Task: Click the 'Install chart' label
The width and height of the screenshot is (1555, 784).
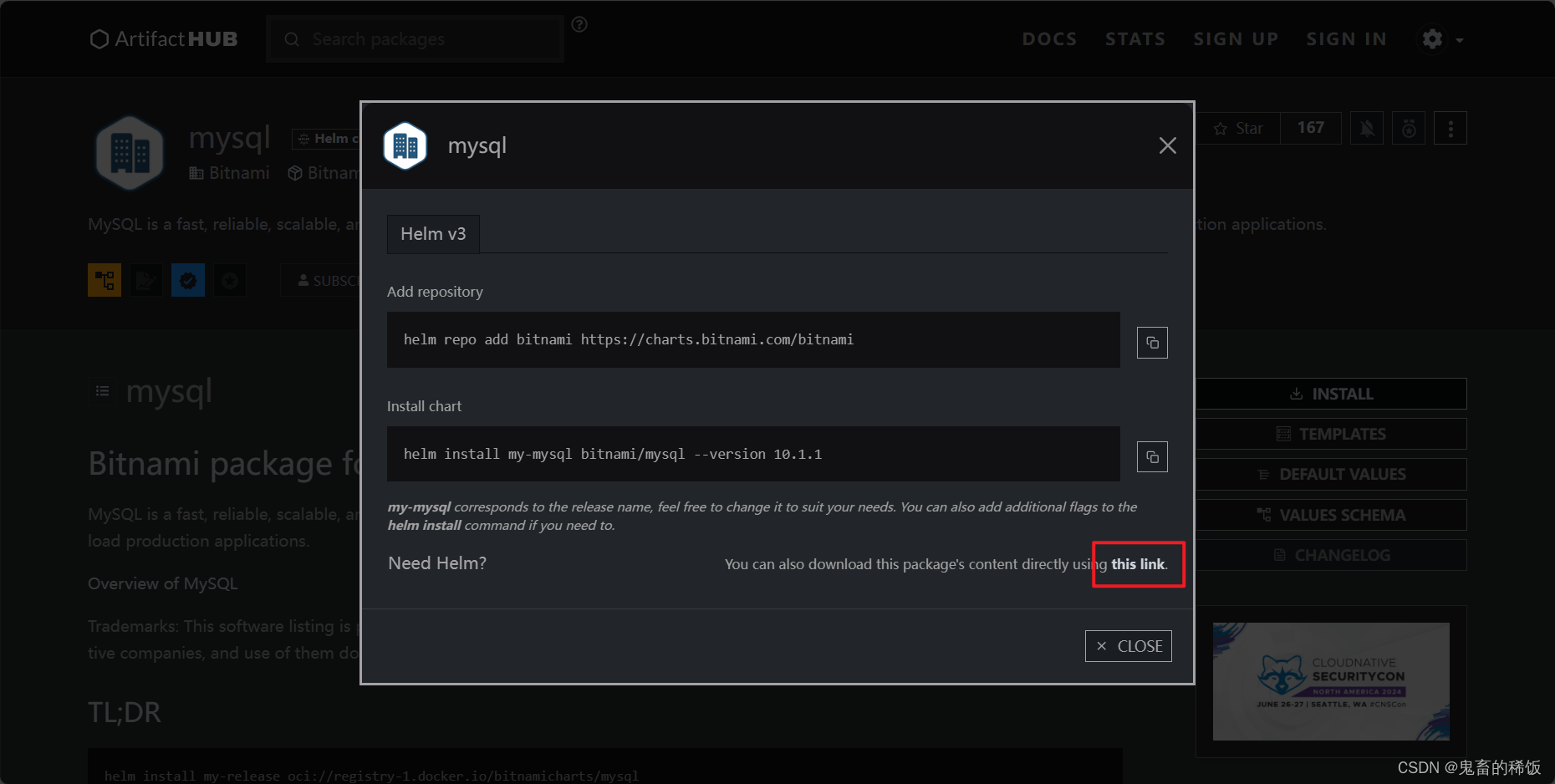Action: point(424,406)
